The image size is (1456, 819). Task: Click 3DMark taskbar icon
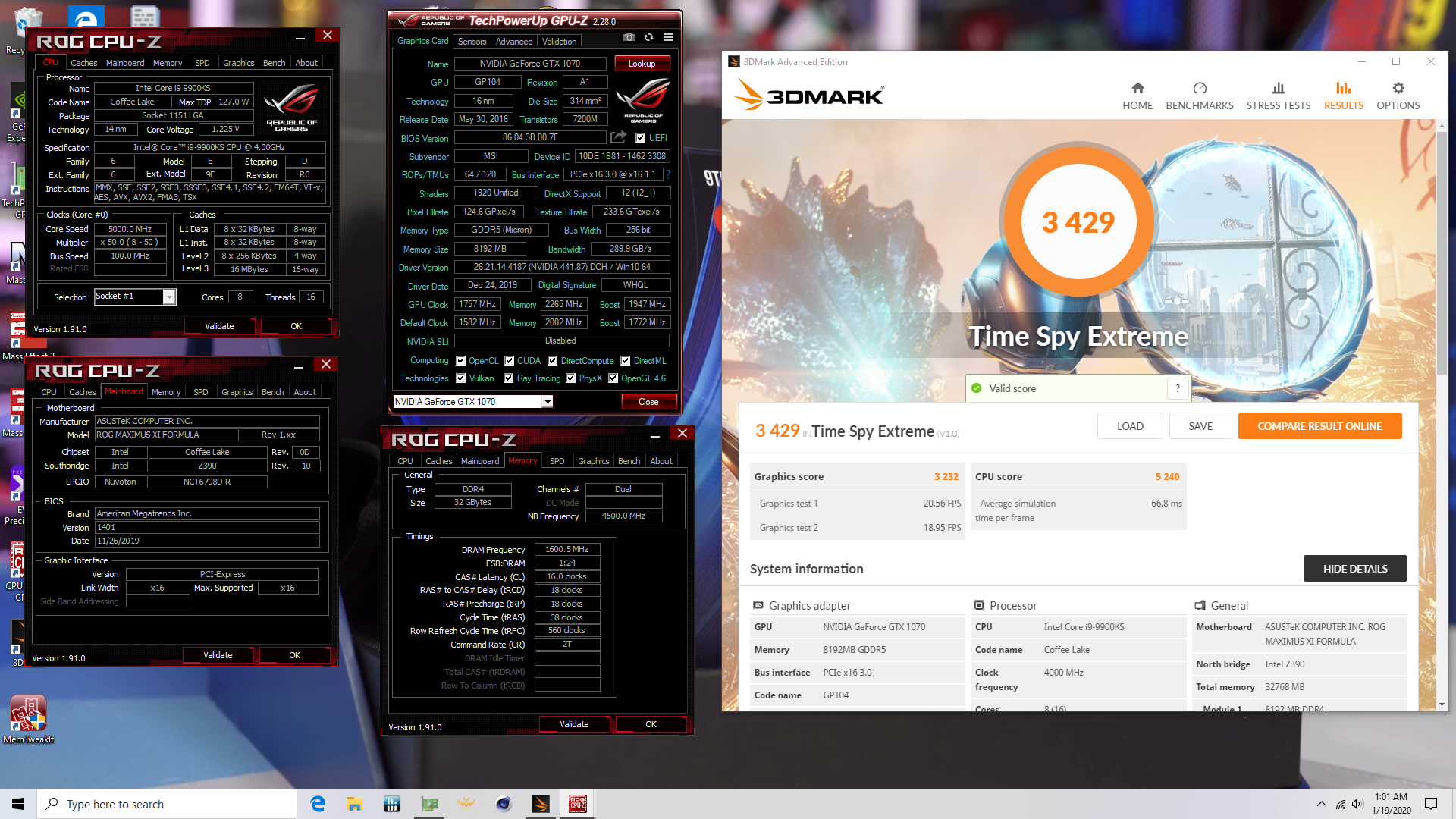tap(541, 804)
